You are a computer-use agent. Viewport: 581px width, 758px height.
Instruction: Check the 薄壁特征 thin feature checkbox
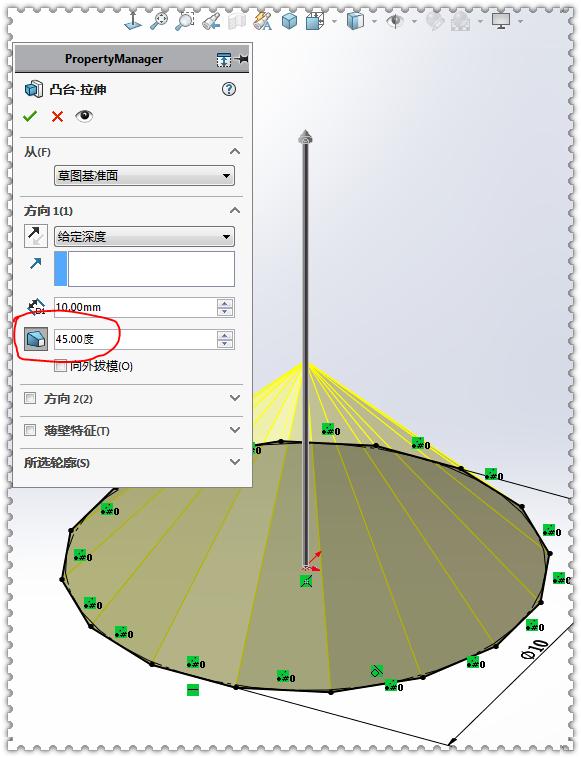[x=30, y=430]
